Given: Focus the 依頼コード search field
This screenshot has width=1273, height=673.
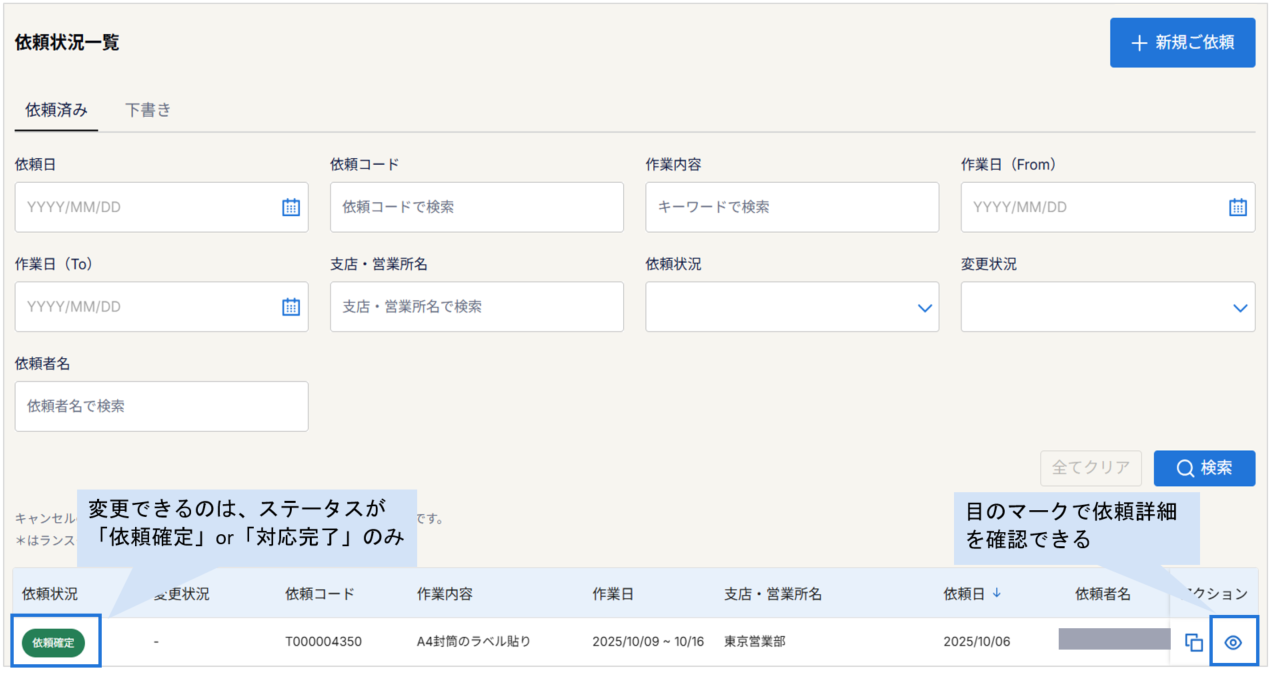Looking at the screenshot, I should coord(477,207).
